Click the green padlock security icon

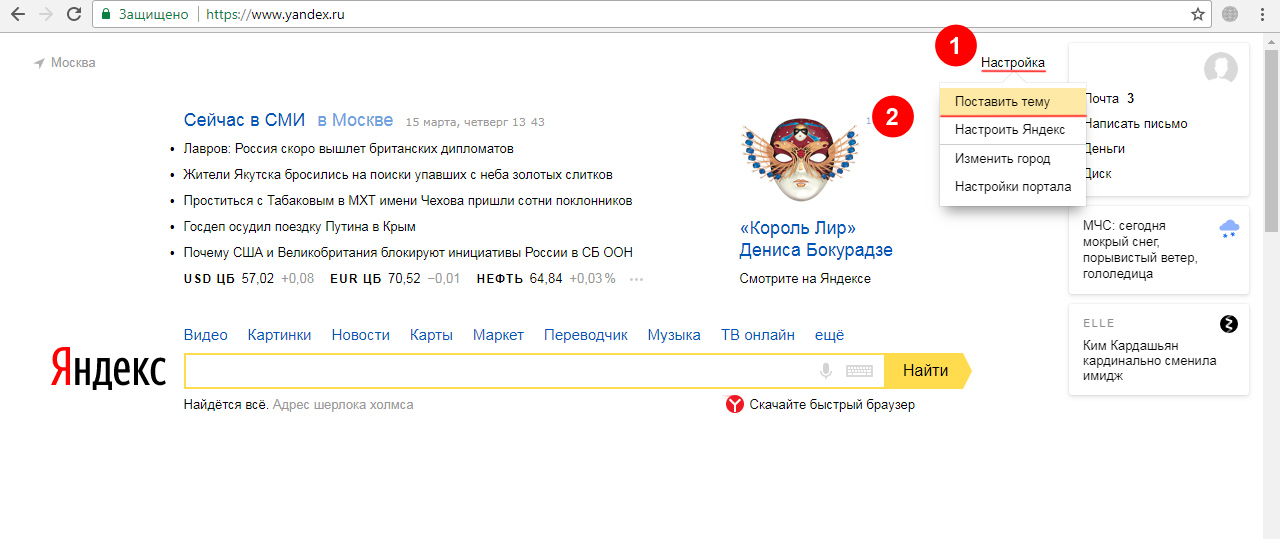pyautogui.click(x=107, y=15)
